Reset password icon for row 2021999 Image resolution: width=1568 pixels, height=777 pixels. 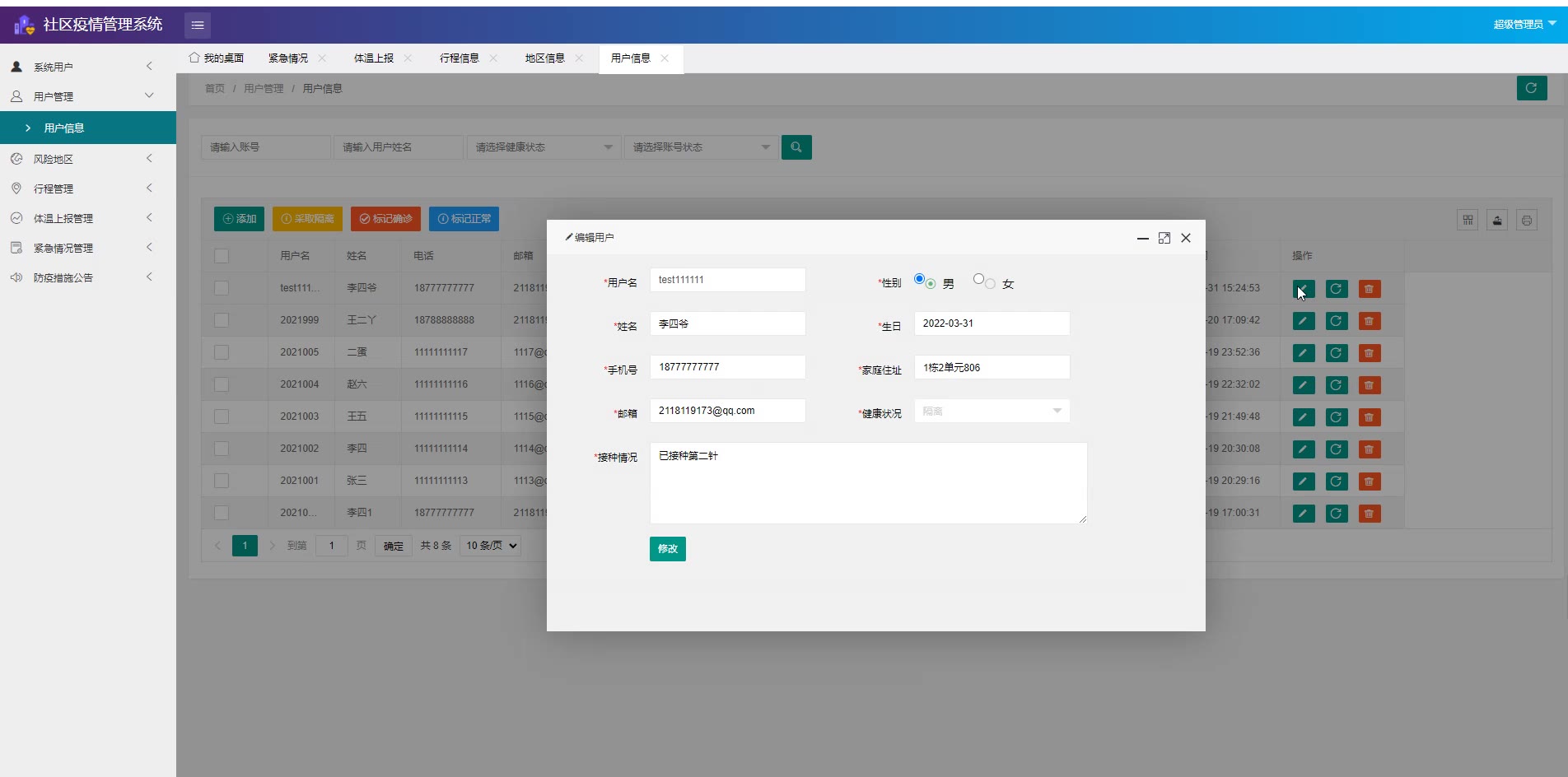point(1337,321)
